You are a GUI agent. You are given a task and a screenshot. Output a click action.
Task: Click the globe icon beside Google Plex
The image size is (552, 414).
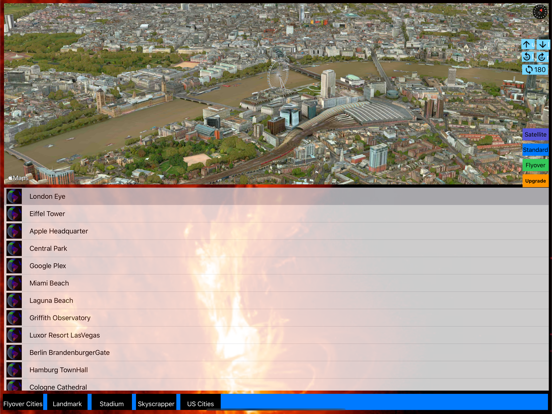pyautogui.click(x=14, y=266)
